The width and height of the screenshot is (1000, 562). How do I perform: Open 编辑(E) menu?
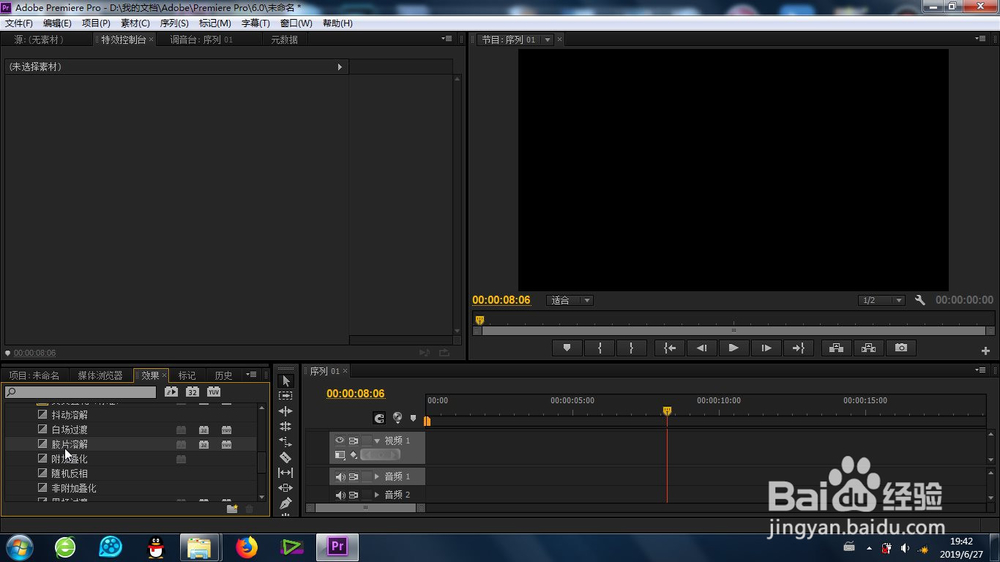click(x=57, y=23)
